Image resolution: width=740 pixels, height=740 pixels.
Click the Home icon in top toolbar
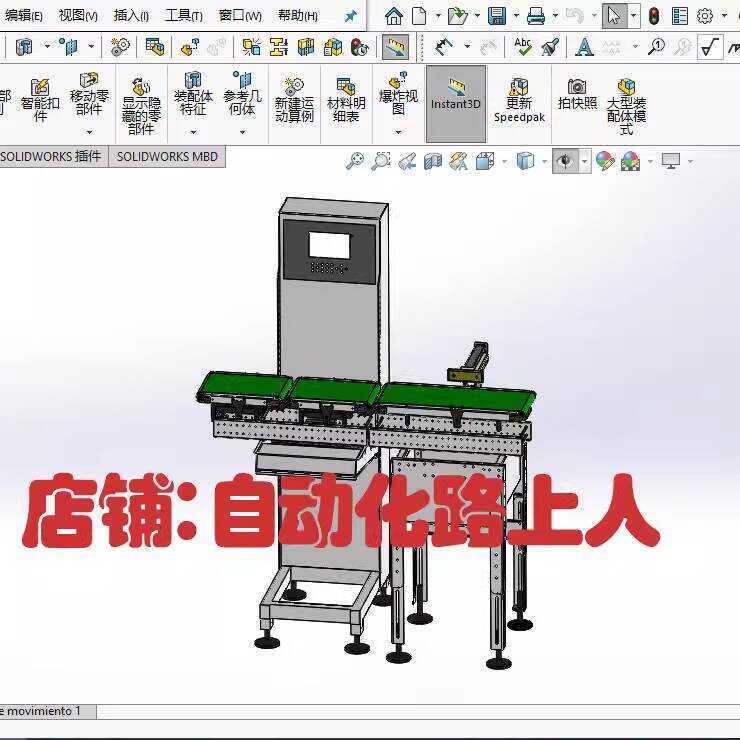coord(394,16)
